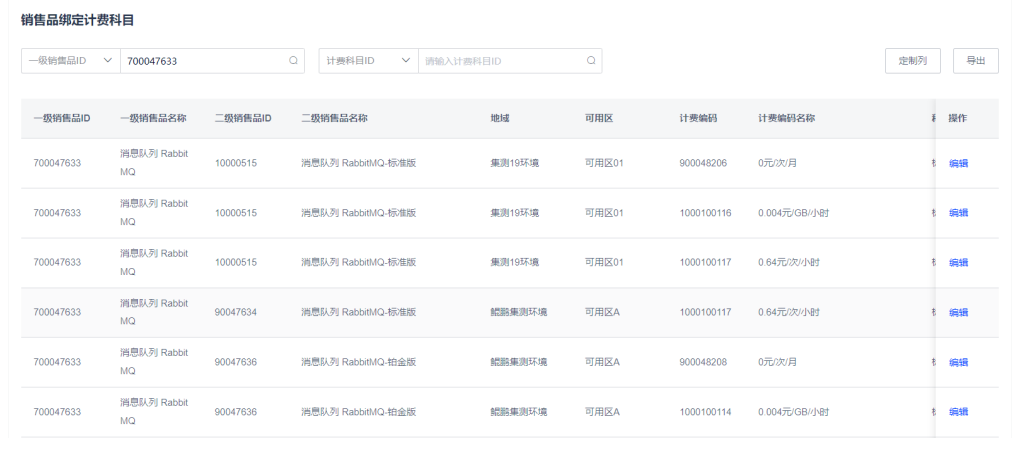Click the 可用区 column header
This screenshot has height=456, width=1021.
[x=599, y=119]
